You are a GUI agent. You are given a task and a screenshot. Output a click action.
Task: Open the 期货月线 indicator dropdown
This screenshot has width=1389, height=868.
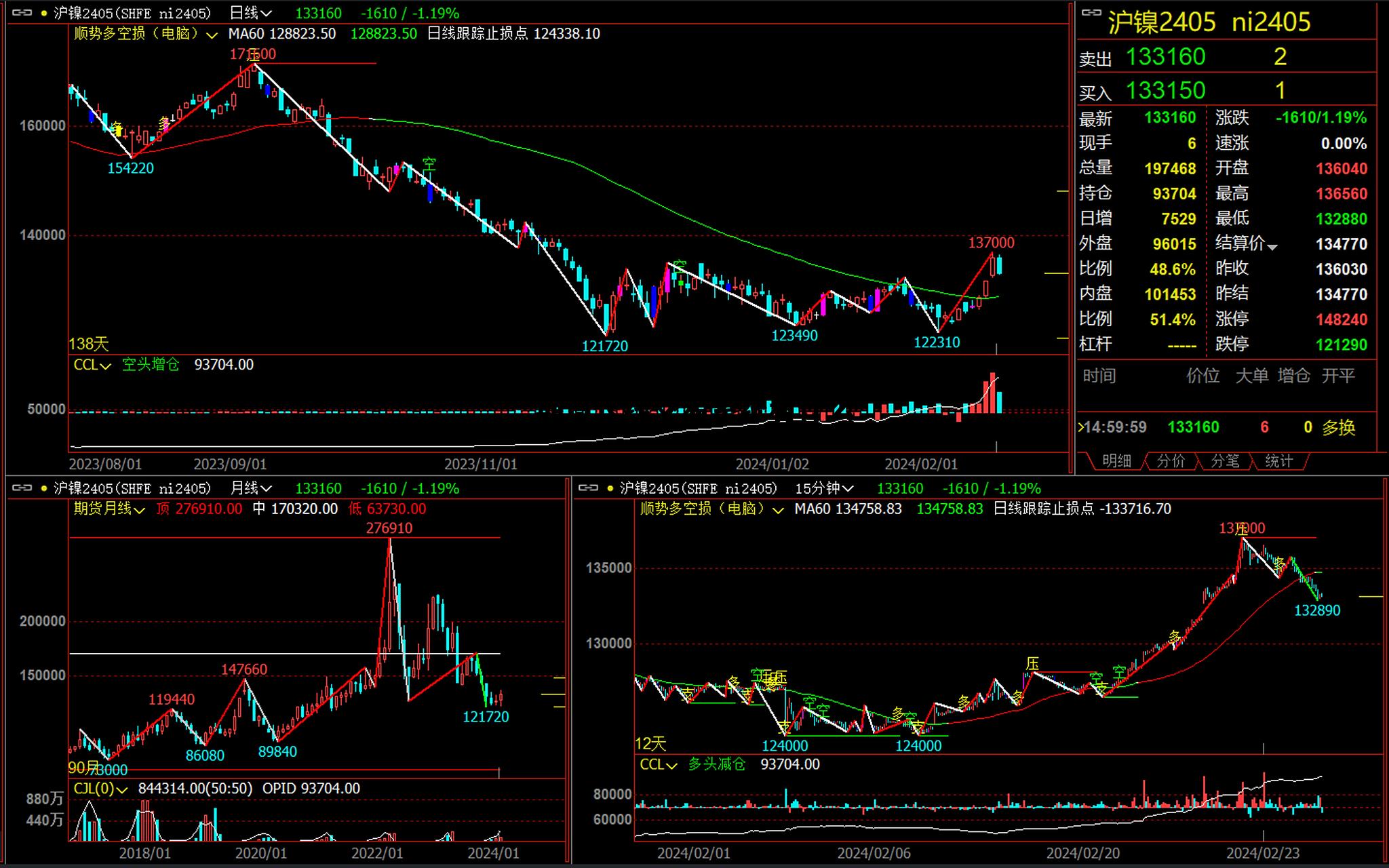(x=140, y=510)
